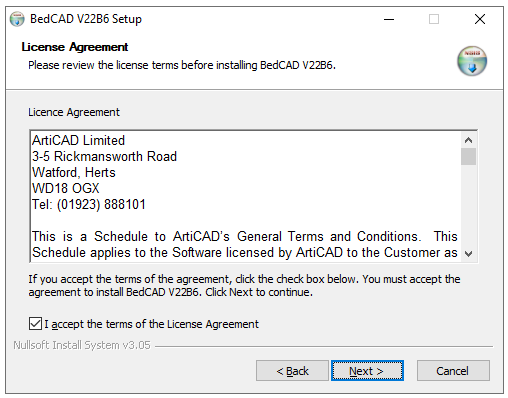Close the BedCAD Setup window
The height and width of the screenshot is (398, 508).
coord(480,19)
